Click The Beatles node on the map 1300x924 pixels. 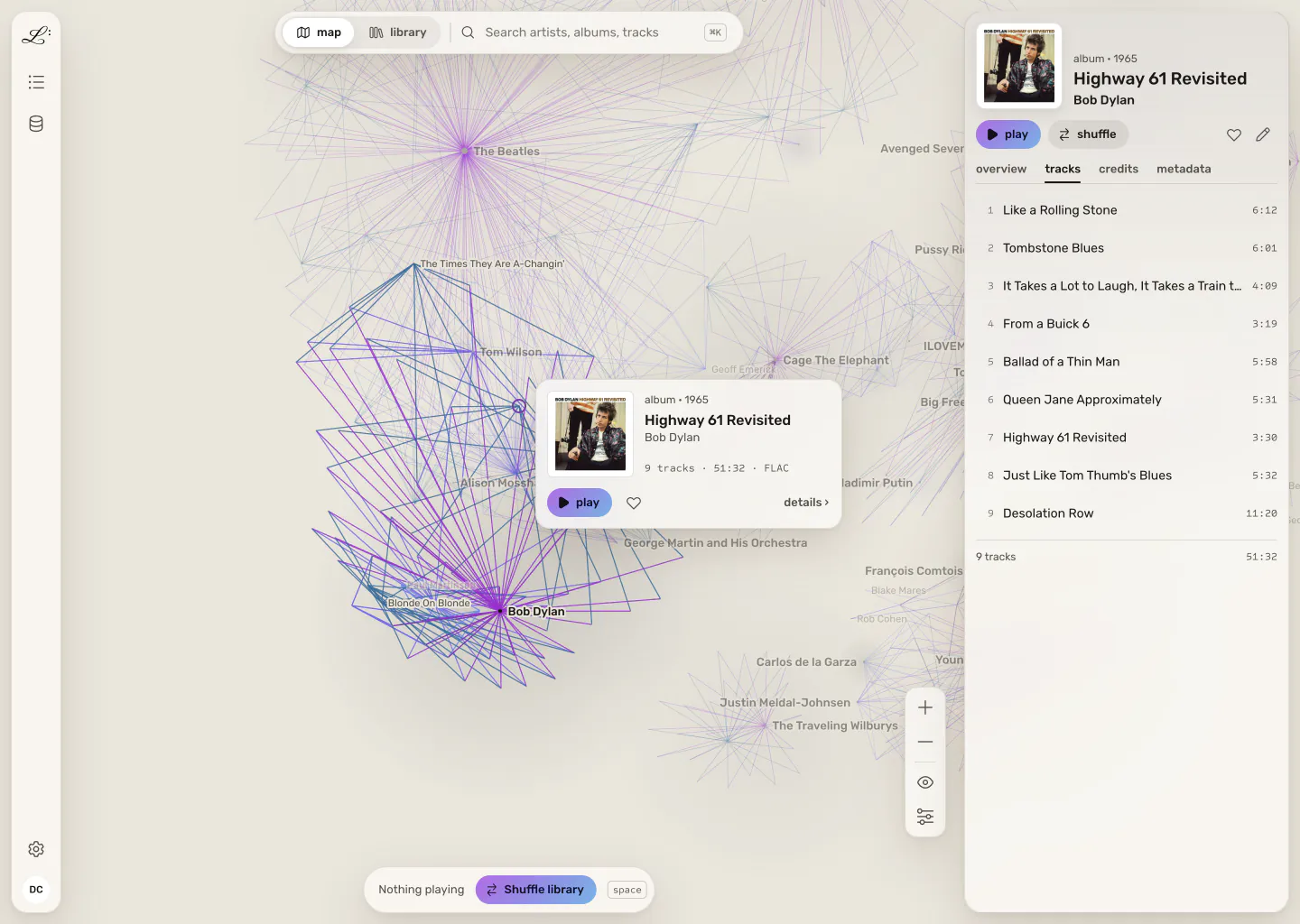point(465,152)
